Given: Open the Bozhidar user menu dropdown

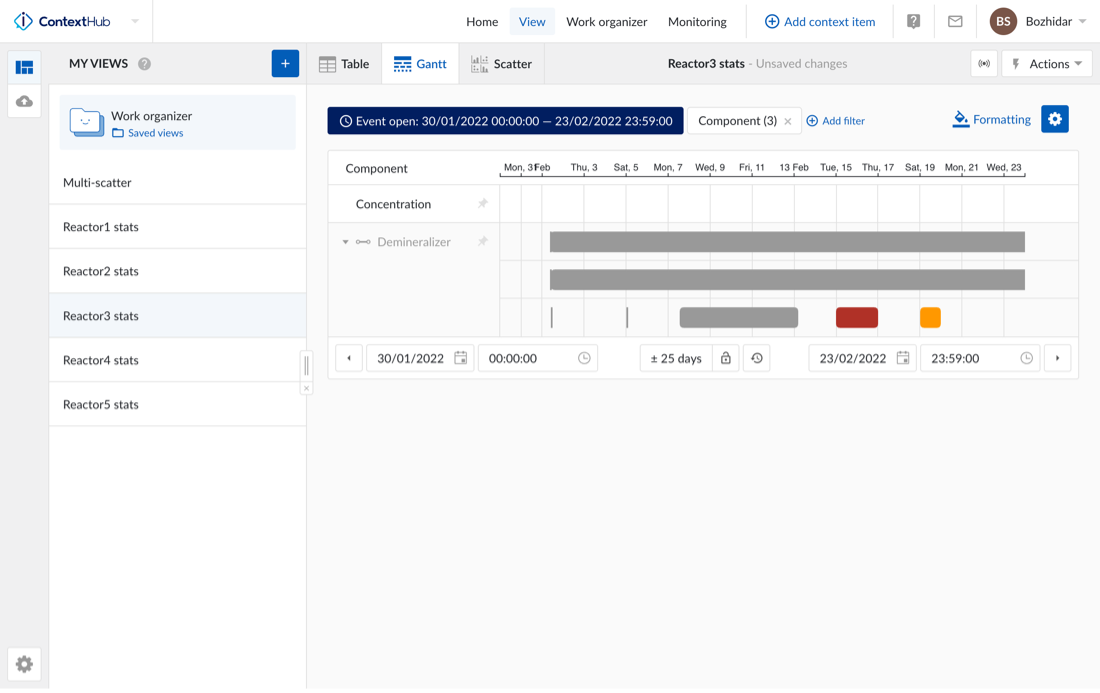Looking at the screenshot, I should click(1039, 21).
